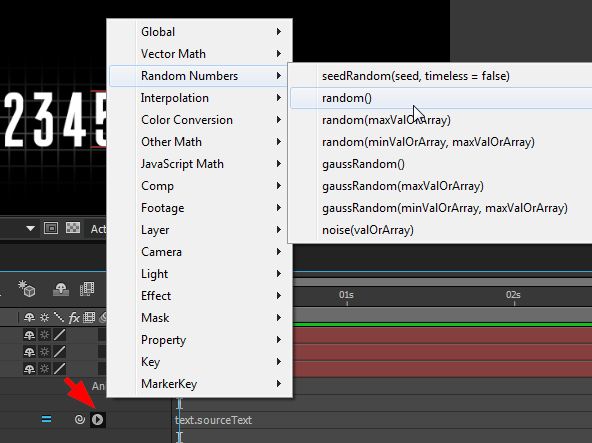Toggle shy switch on first layer row
592x443 pixels.
(x=29, y=335)
